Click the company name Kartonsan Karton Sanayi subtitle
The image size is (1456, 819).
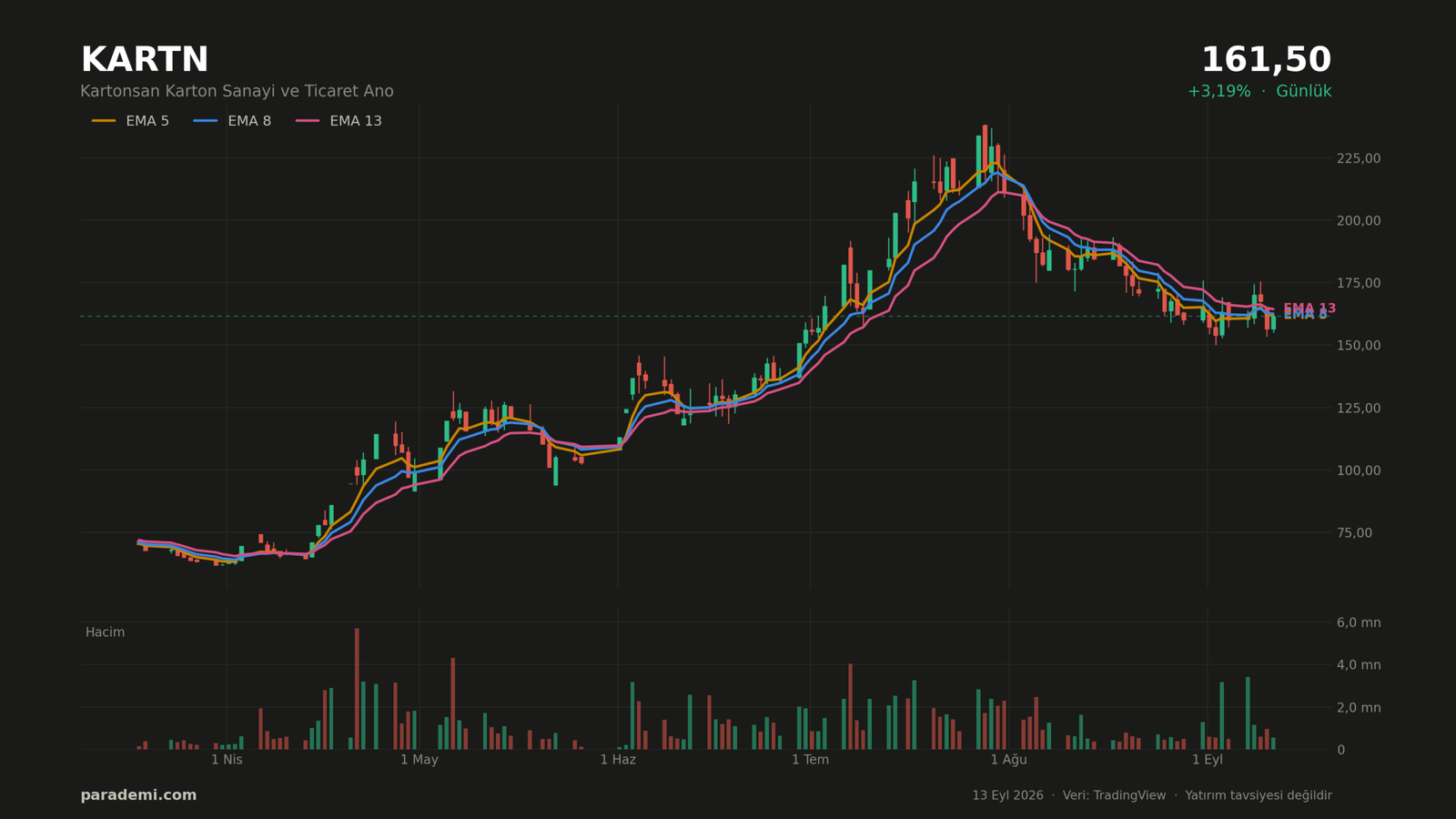237,91
